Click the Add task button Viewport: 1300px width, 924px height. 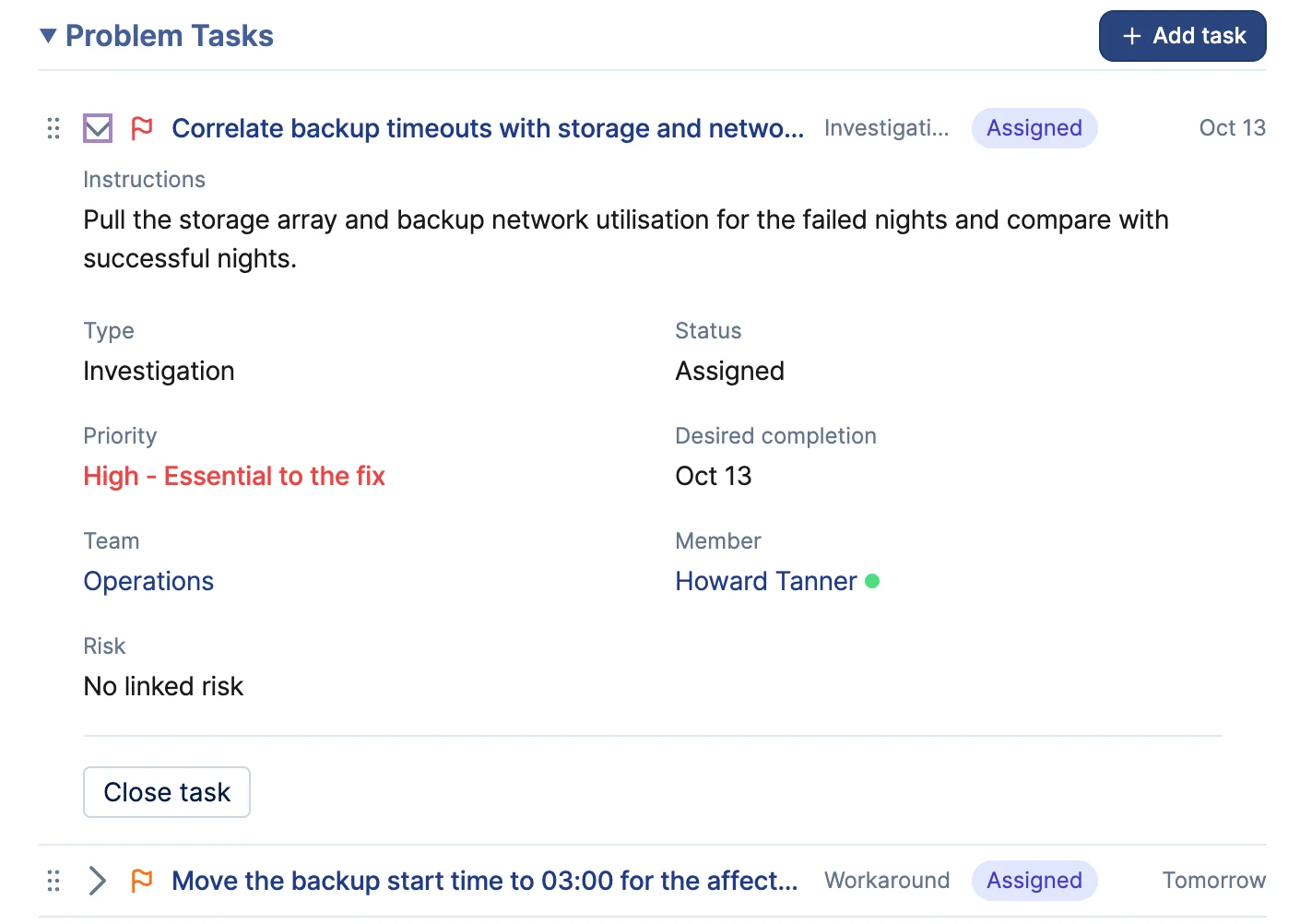[x=1182, y=36]
